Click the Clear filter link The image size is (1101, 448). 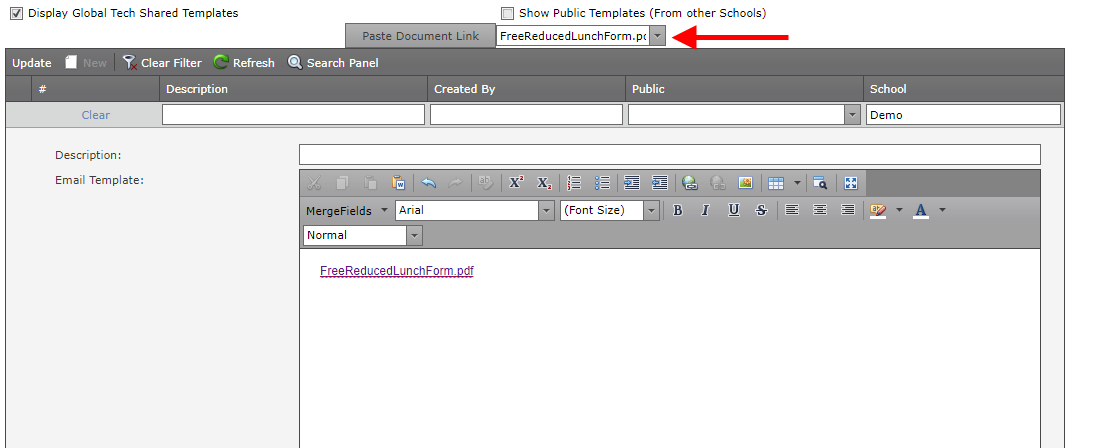tap(95, 115)
